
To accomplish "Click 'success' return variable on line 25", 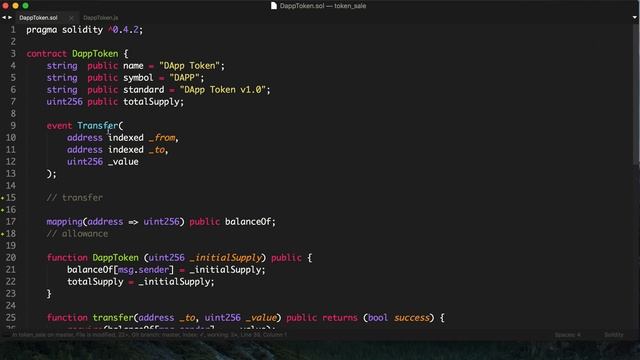I will (x=411, y=318).
